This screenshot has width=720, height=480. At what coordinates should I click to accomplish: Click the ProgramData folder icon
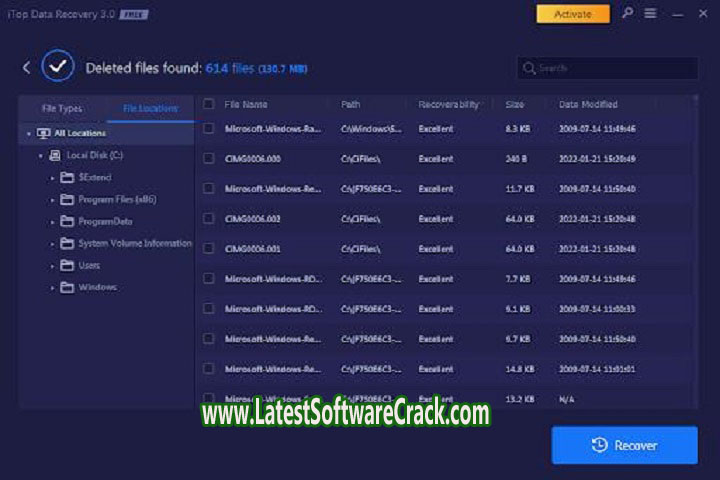(x=67, y=221)
